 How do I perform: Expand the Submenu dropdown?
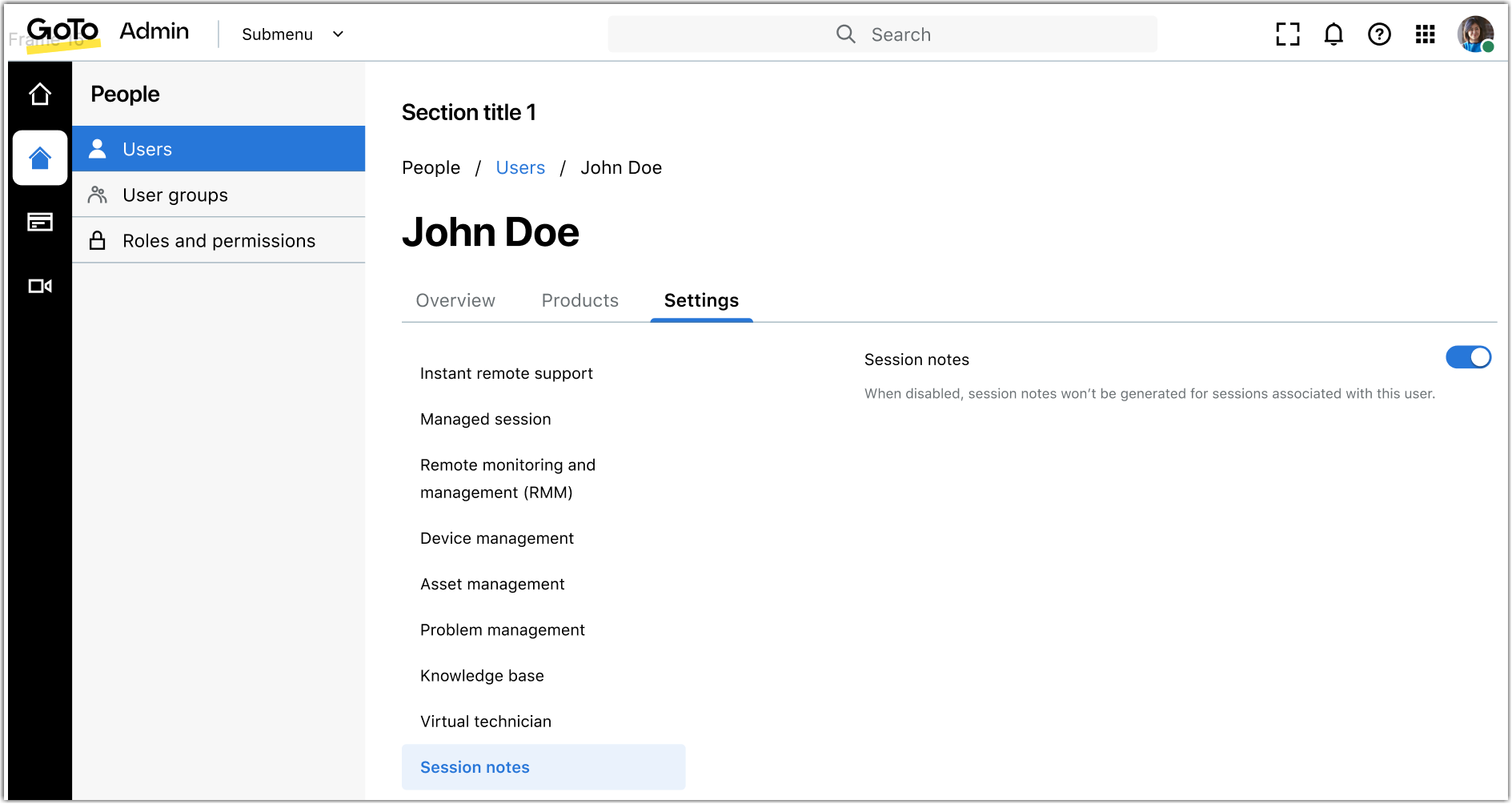pyautogui.click(x=292, y=34)
